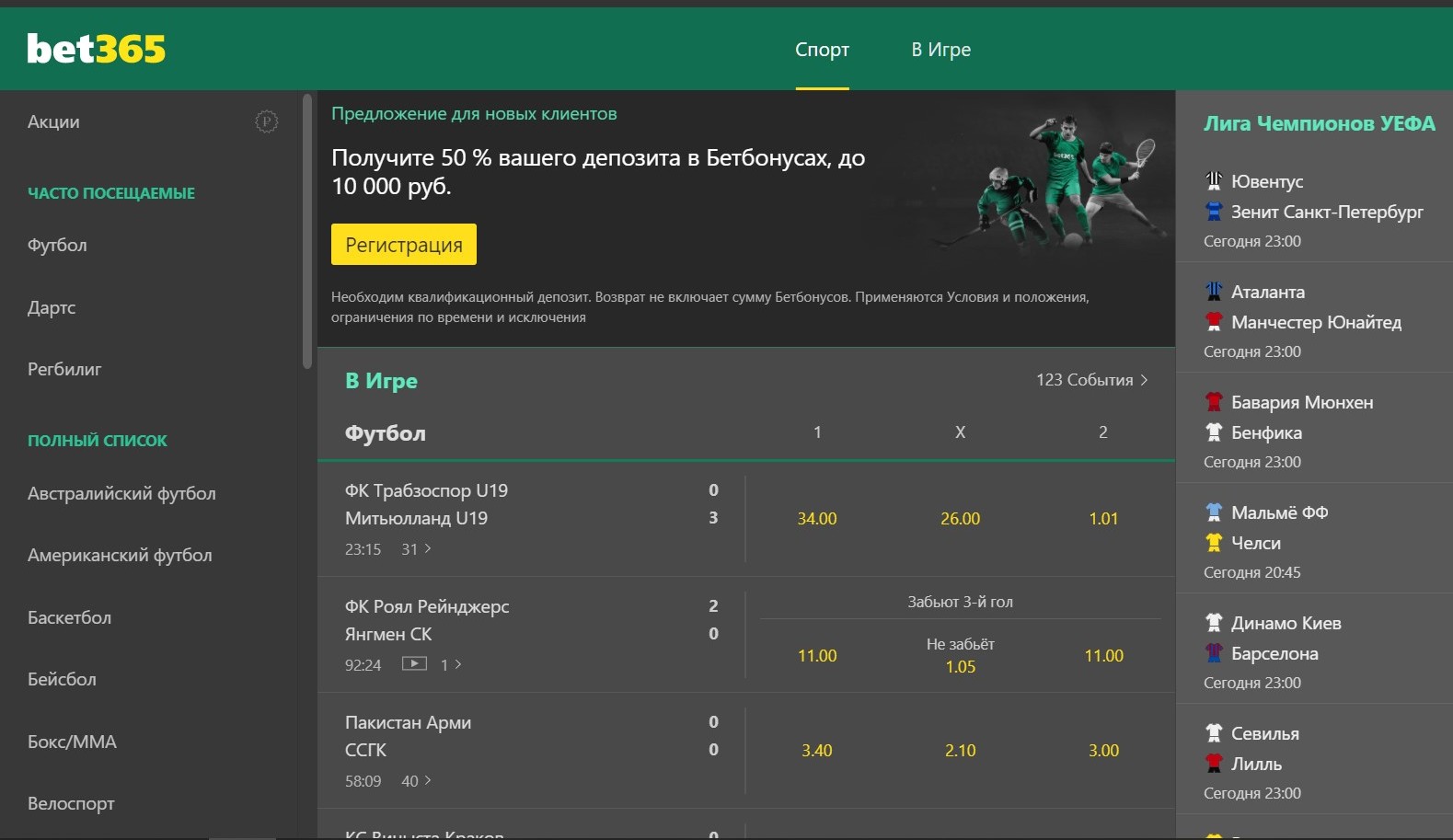The image size is (1453, 840).
Task: Click the Бенфика jersey icon
Action: click(1214, 432)
